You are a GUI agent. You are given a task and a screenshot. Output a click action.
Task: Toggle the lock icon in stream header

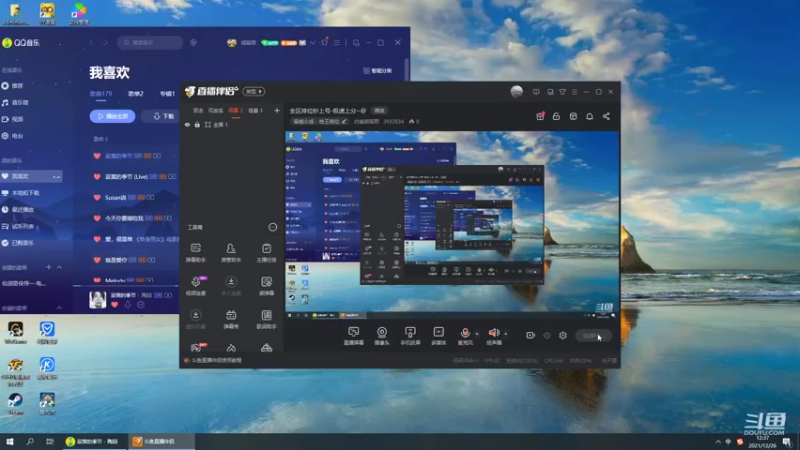[x=556, y=116]
